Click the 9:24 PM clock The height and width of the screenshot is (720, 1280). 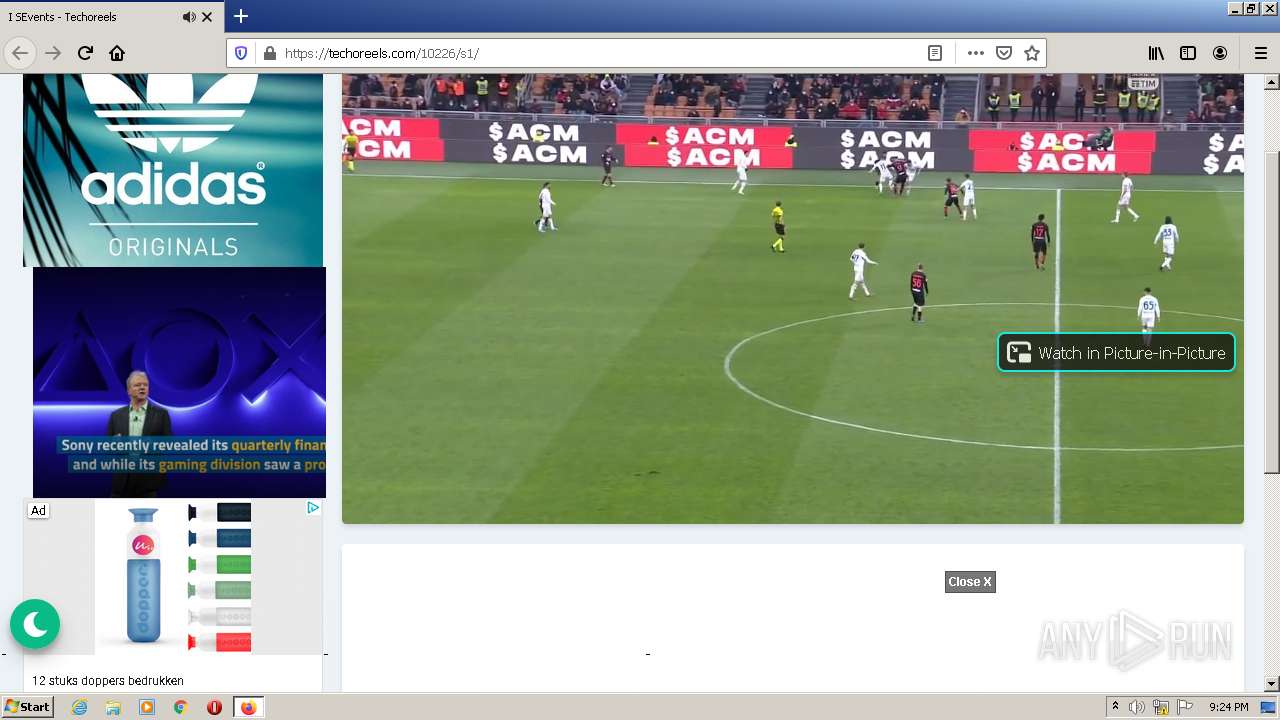pos(1228,707)
